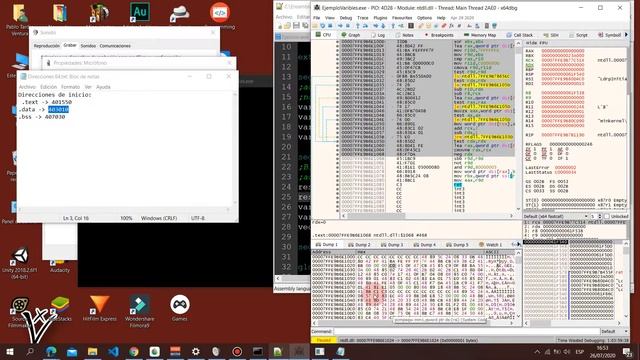Click taskbar clock showing 26/07/2020

(602, 351)
